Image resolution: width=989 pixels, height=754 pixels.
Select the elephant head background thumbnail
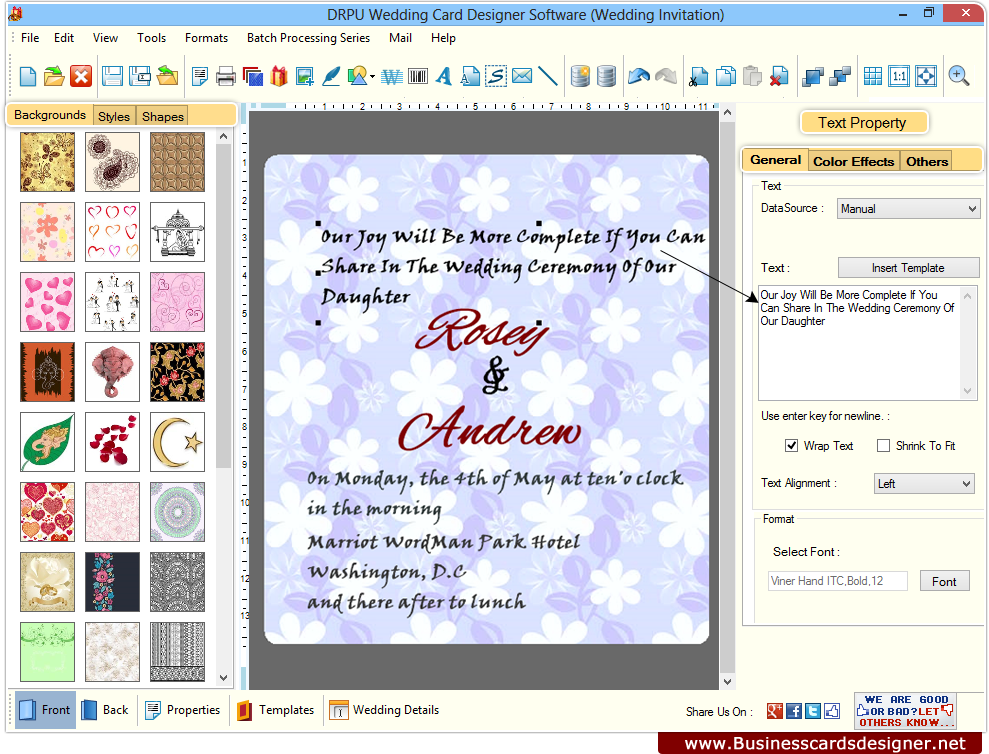[x=112, y=372]
